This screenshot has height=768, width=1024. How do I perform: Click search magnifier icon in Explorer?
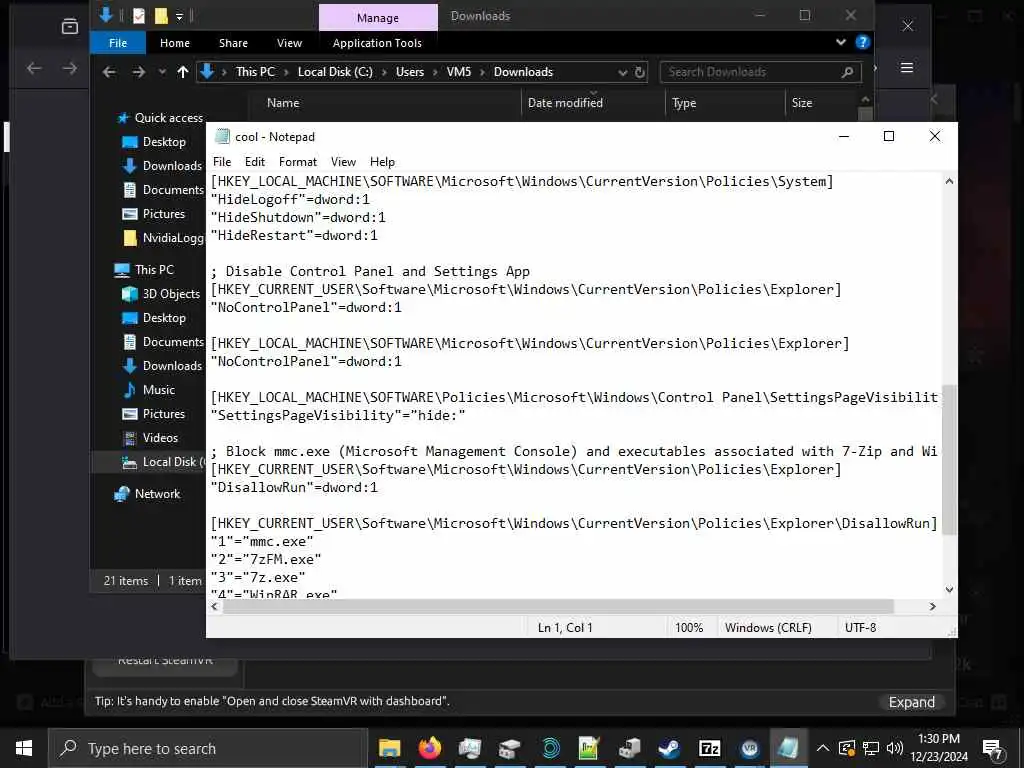847,72
